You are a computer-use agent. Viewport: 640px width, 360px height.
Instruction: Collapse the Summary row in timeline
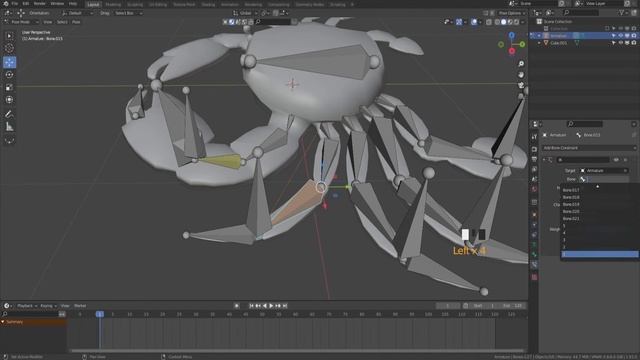3,322
